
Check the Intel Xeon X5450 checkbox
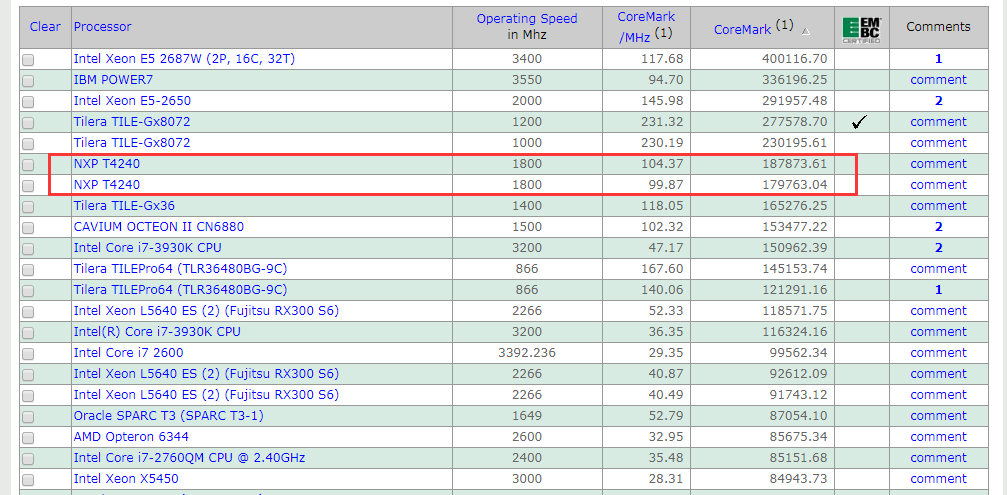coord(28,480)
